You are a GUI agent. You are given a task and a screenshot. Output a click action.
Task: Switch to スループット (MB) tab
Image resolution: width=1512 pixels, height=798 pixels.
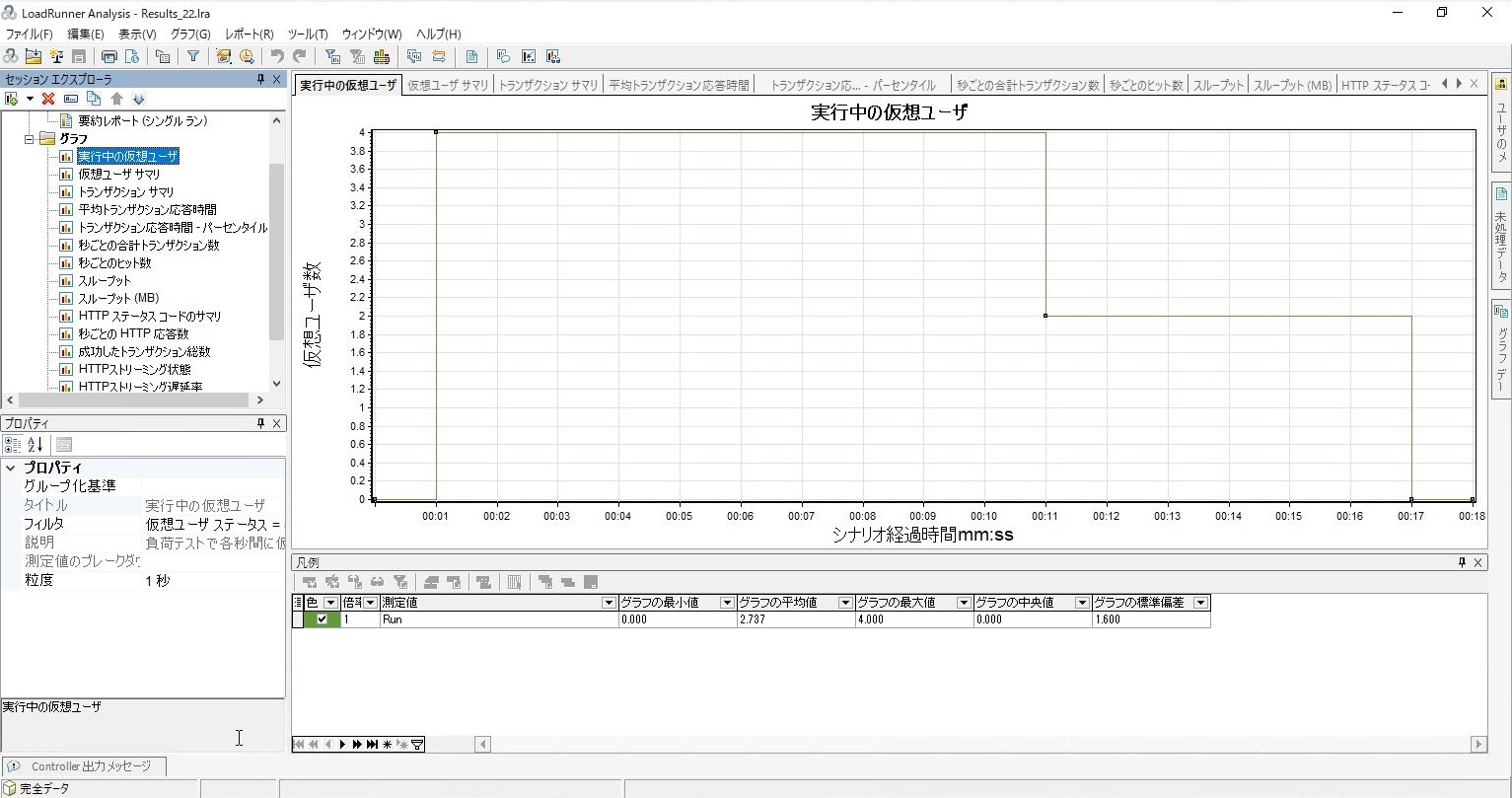(1292, 86)
